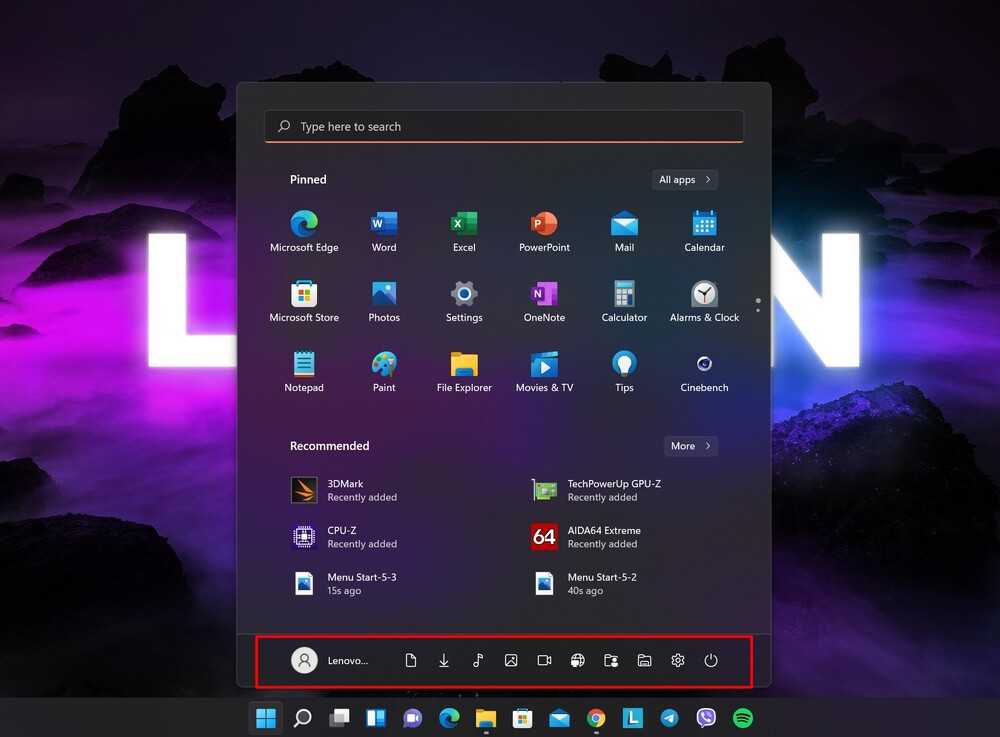
Task: Open Settings gear in Start footer
Action: pyautogui.click(x=678, y=660)
